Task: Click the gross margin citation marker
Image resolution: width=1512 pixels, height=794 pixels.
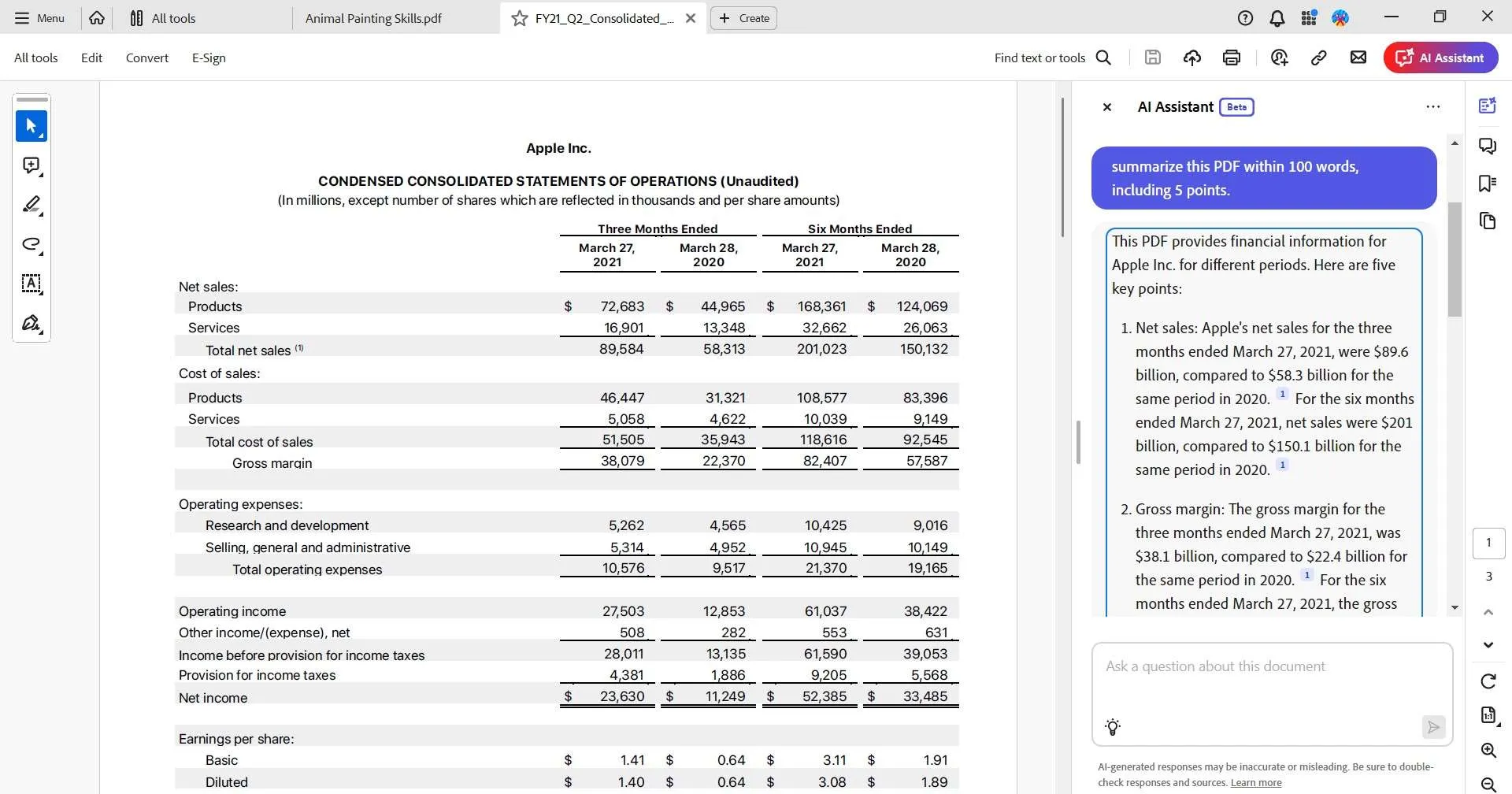Action: pyautogui.click(x=1306, y=575)
